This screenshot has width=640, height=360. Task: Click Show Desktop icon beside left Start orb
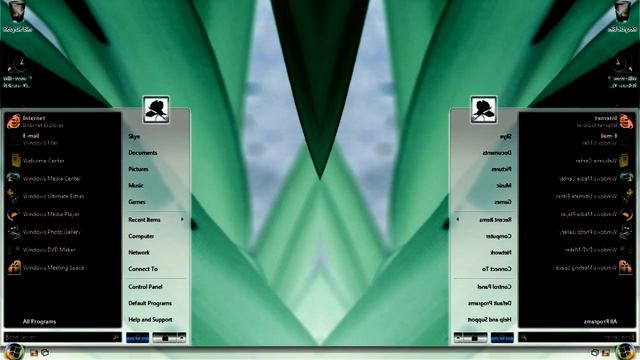point(34,352)
